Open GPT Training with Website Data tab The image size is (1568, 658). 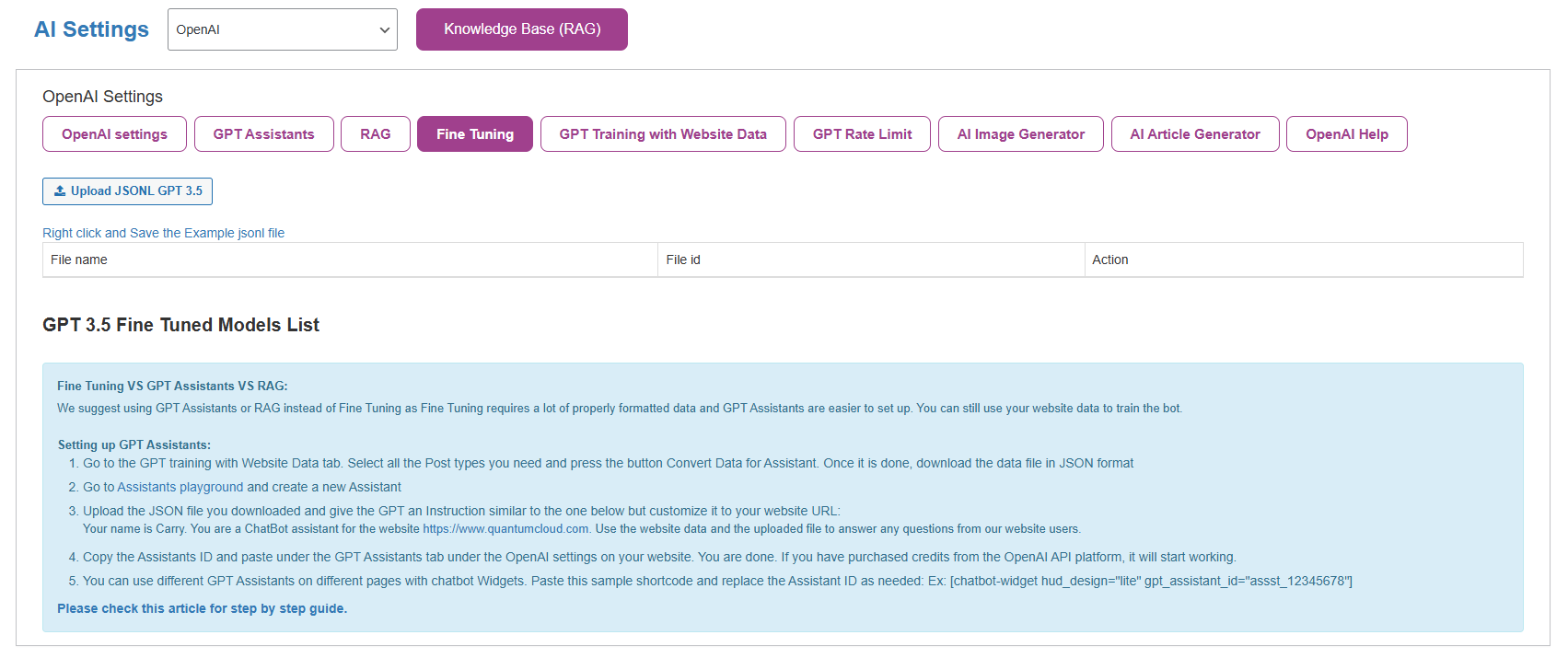(x=662, y=134)
